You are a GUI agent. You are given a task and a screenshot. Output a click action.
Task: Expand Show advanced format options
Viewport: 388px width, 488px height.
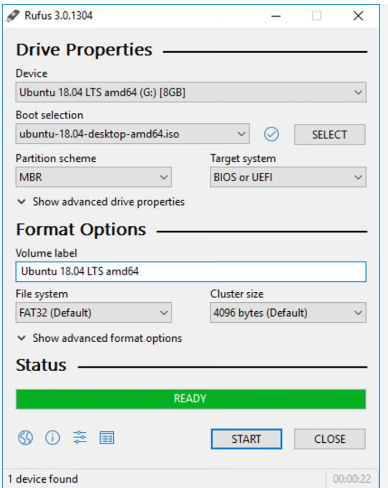[100, 338]
